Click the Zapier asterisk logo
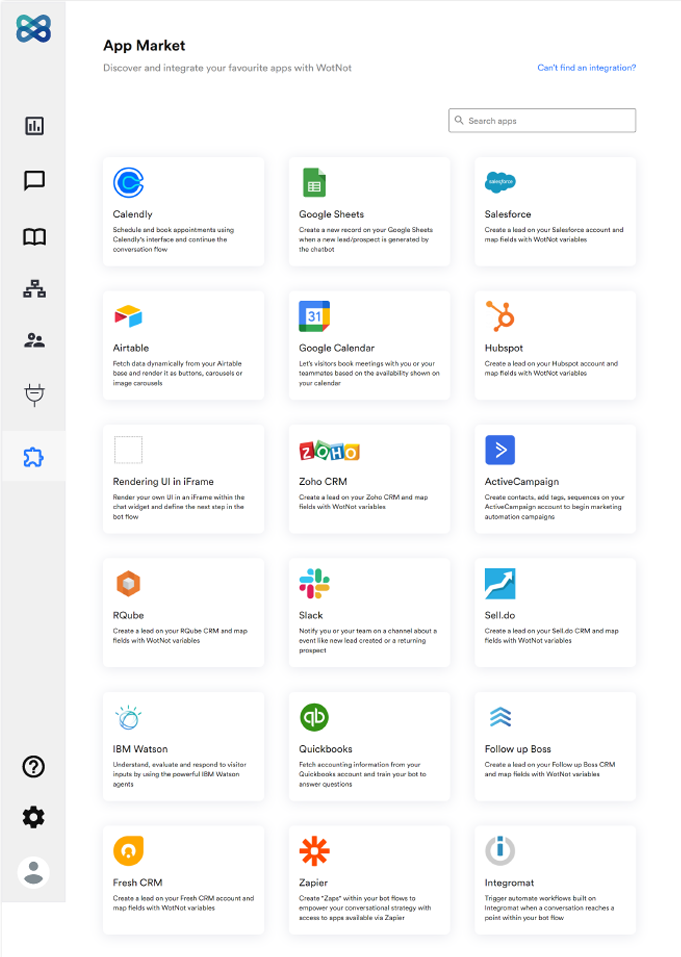The height and width of the screenshot is (957, 681). pos(314,851)
